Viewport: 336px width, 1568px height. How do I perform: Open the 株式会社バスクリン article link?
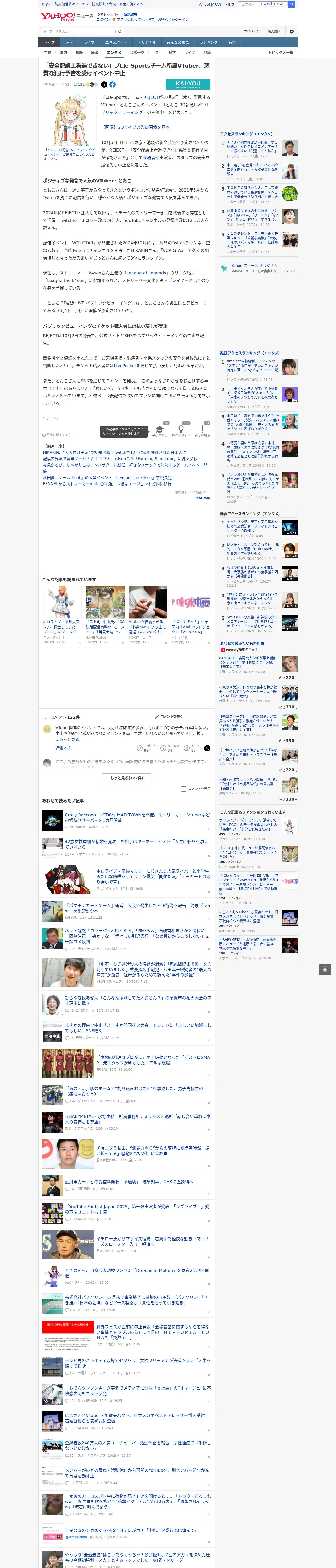[137, 1300]
